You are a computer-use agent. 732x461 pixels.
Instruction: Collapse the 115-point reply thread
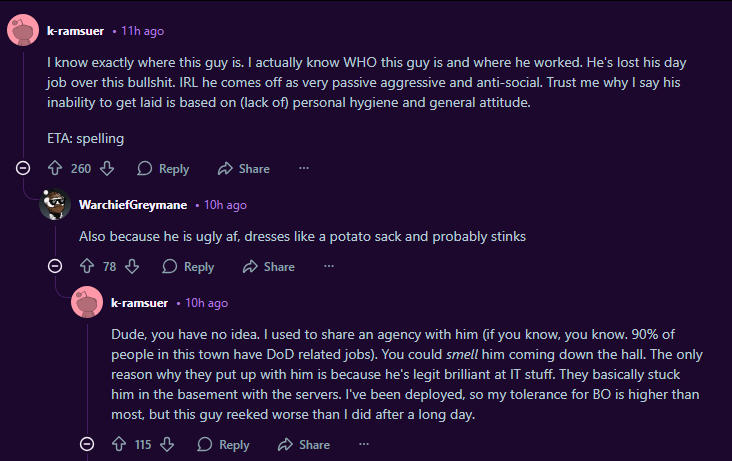tap(87, 444)
